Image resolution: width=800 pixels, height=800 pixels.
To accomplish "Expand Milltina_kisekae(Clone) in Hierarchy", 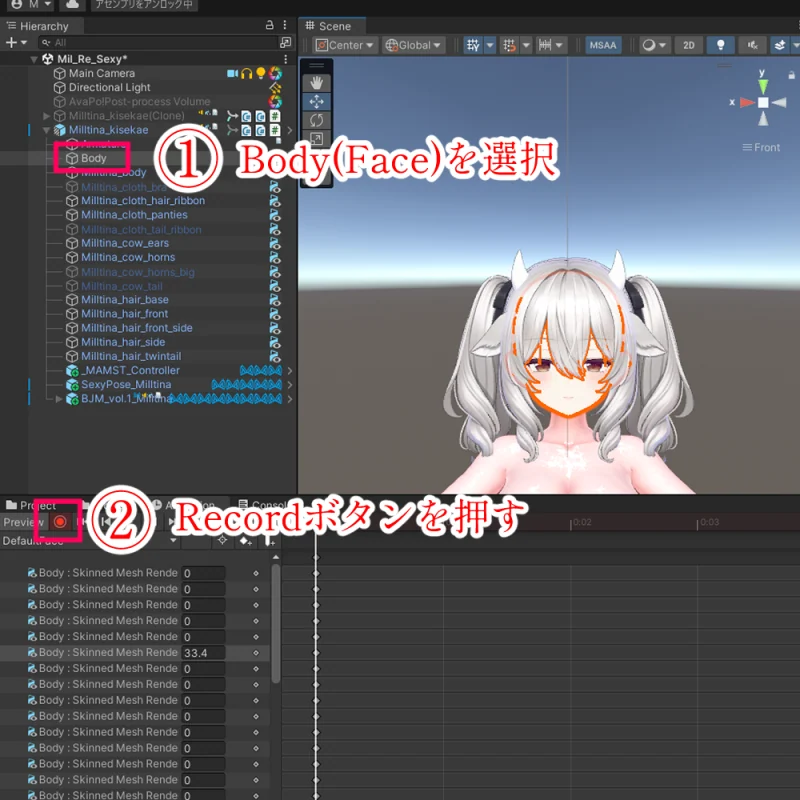I will pos(46,116).
